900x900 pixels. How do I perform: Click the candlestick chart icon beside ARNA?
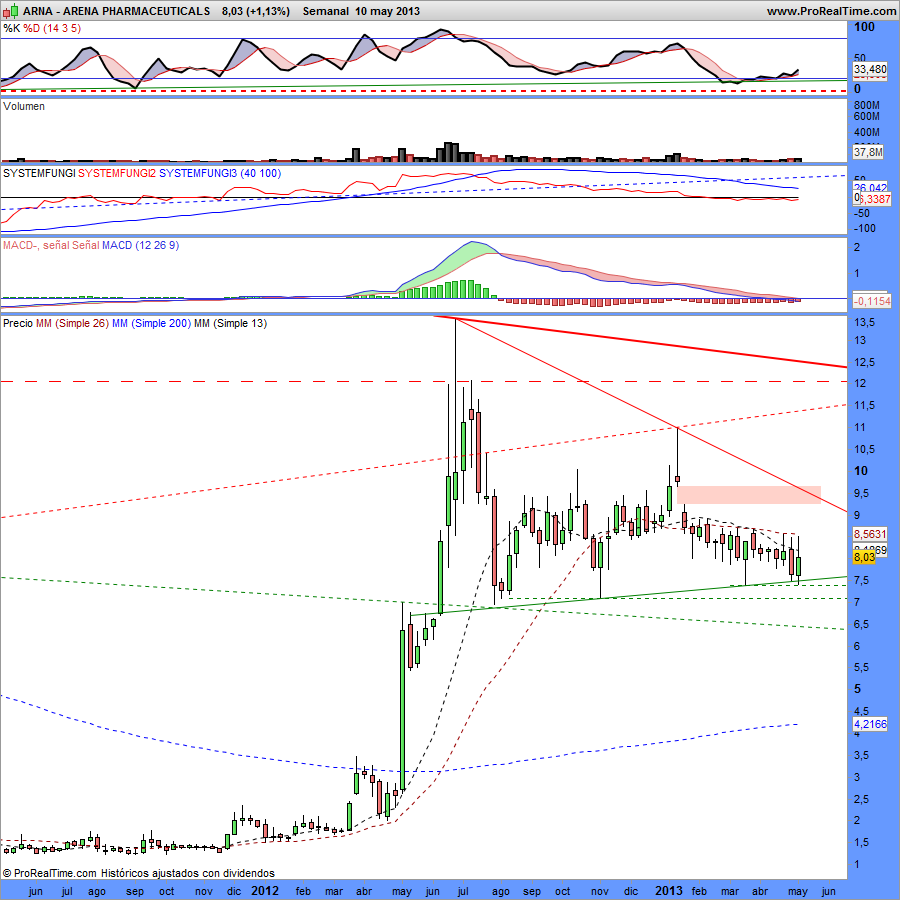point(11,11)
